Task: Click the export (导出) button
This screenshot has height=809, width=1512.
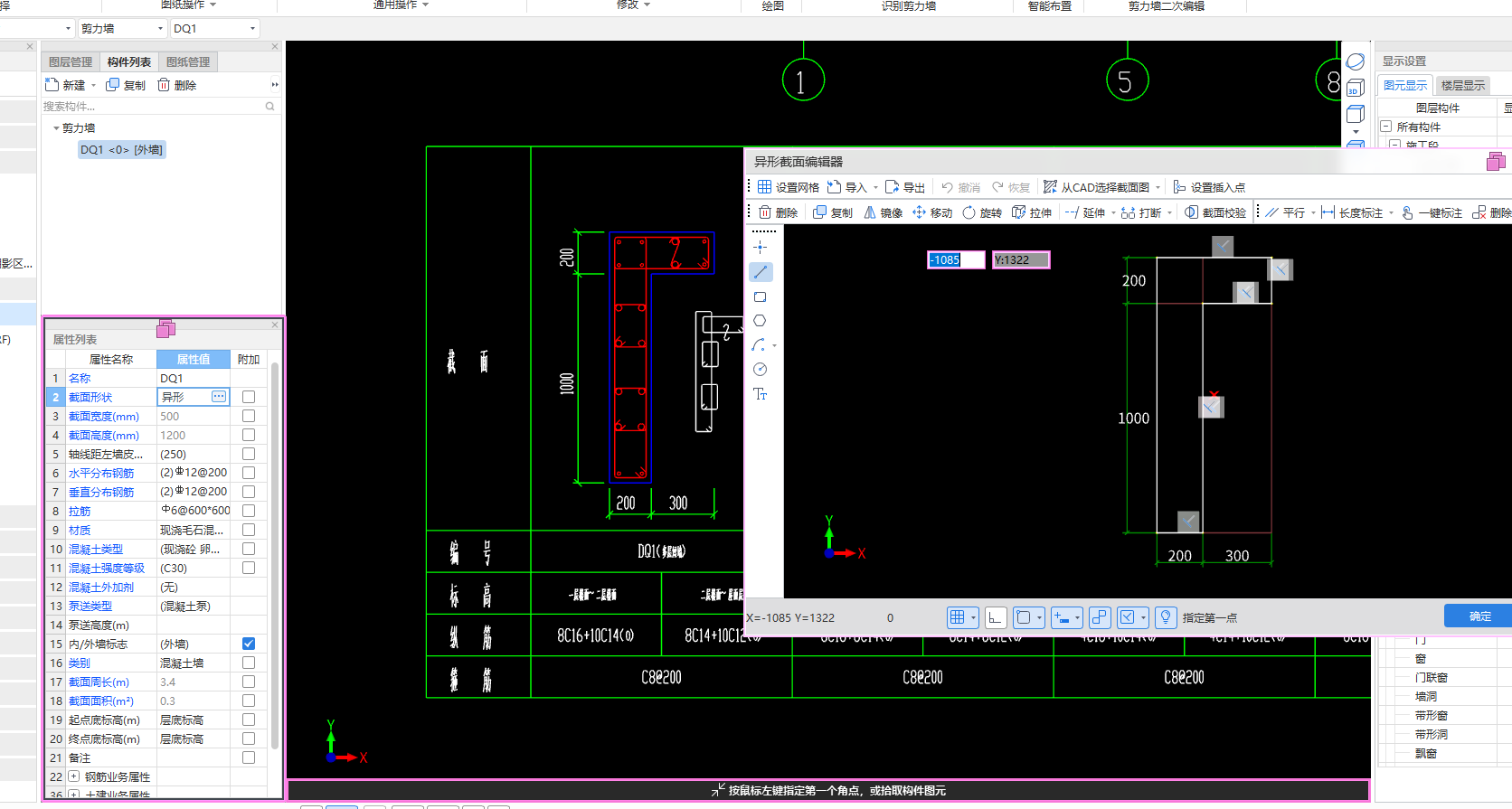Action: (904, 187)
